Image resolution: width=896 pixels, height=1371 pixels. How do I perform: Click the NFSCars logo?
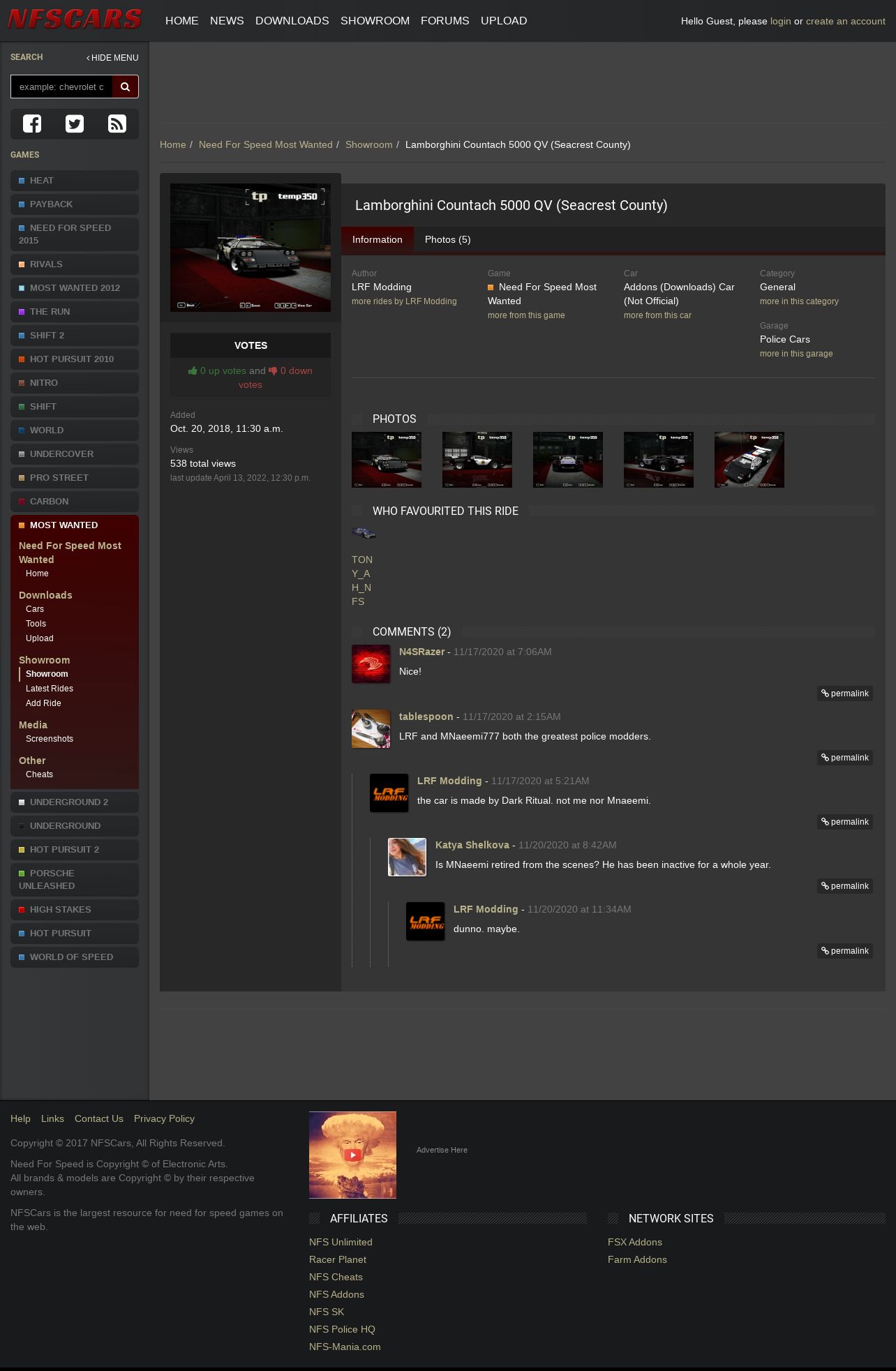(x=75, y=20)
